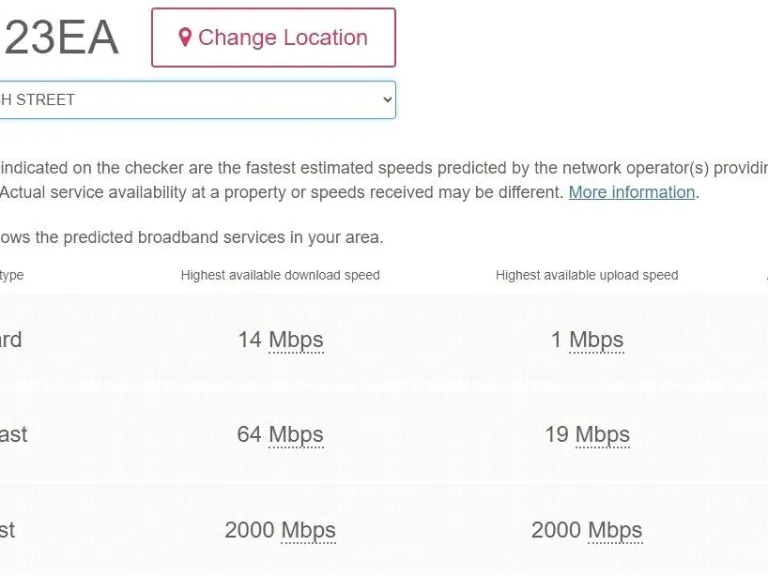The width and height of the screenshot is (768, 576).
Task: Click the Highest available download speed header
Action: point(280,275)
